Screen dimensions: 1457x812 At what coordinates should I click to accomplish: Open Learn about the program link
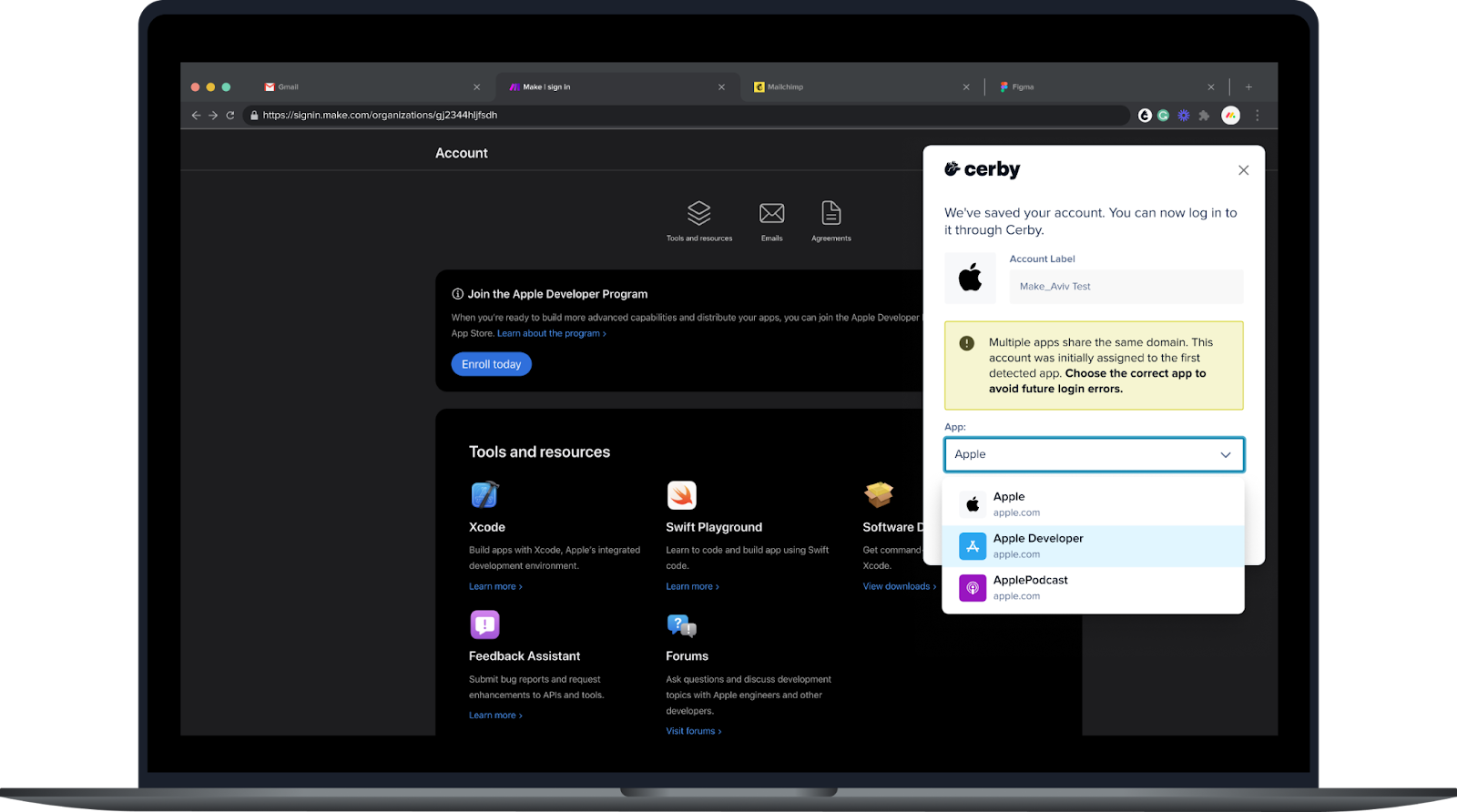552,333
